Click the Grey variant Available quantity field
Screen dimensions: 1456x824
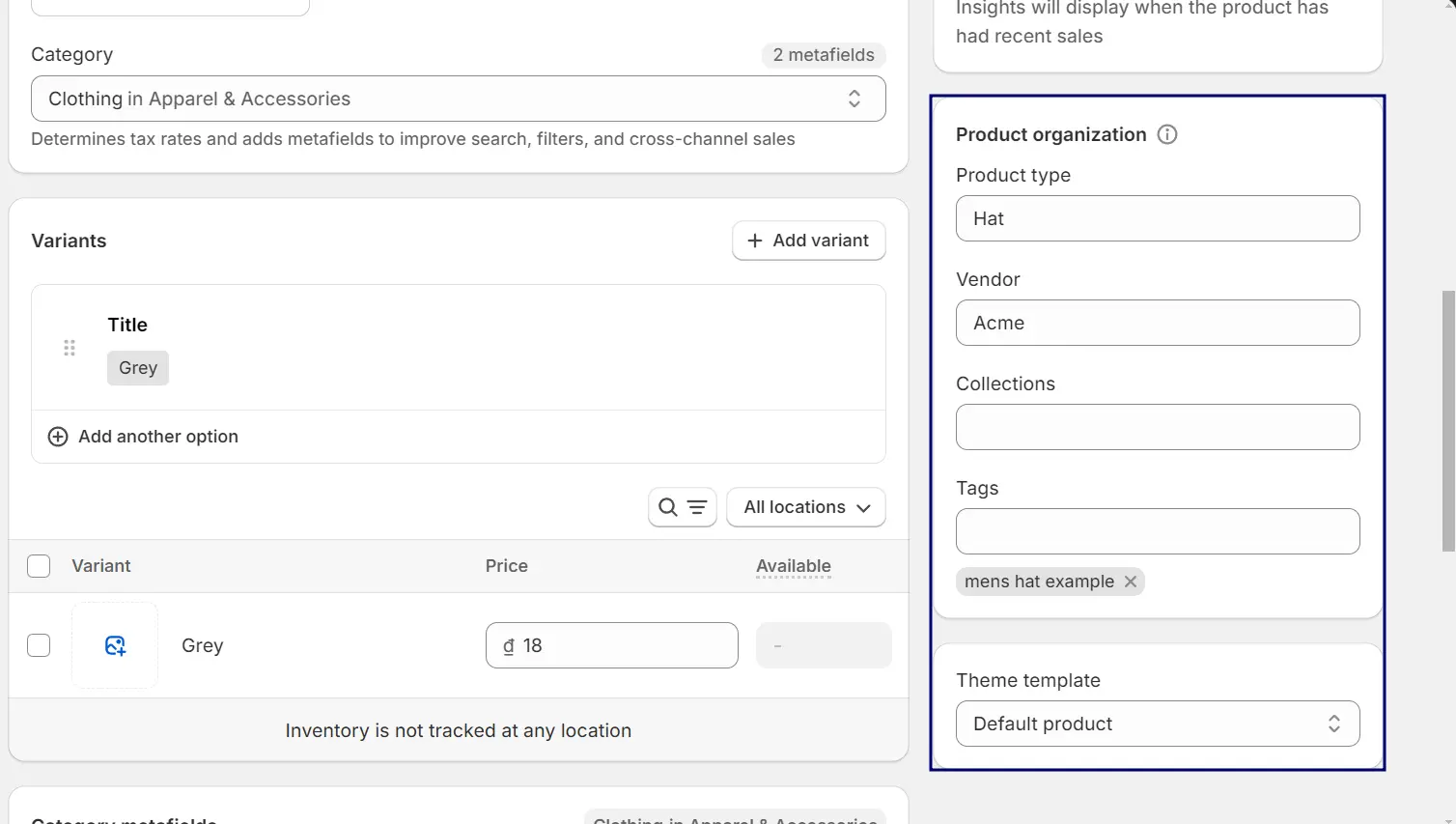coord(824,645)
